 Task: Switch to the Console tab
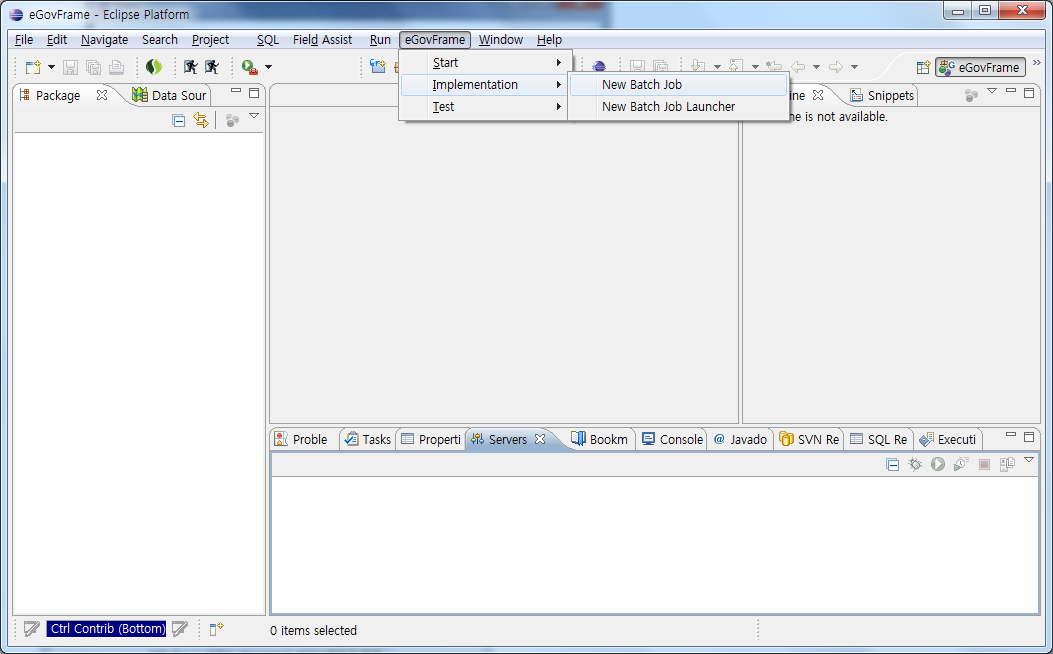point(672,439)
